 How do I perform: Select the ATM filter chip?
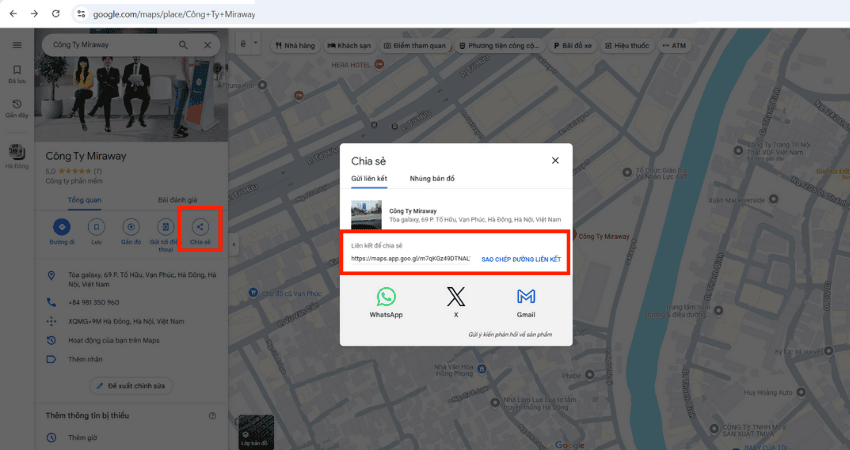click(674, 46)
